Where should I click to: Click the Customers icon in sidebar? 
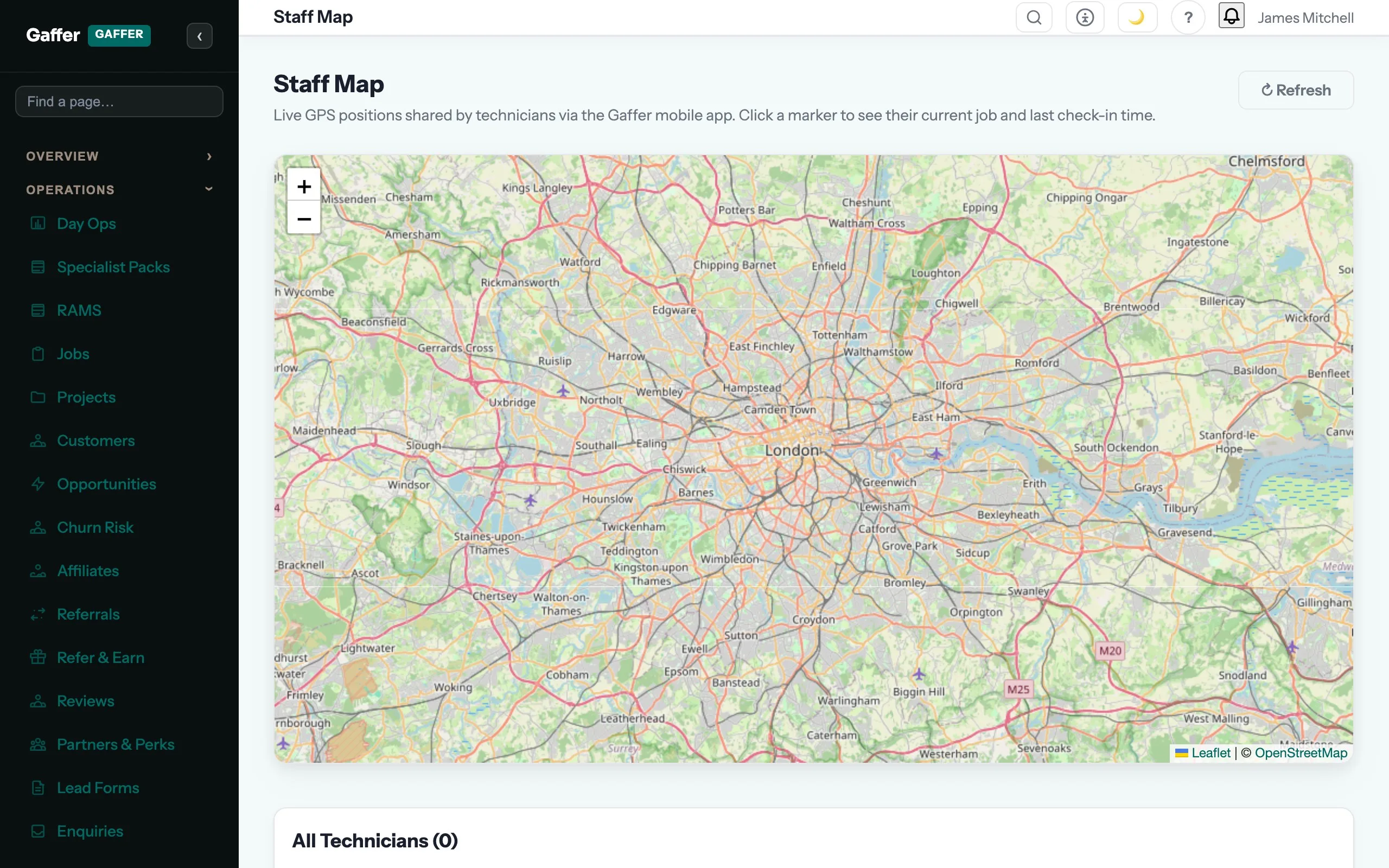tap(38, 441)
